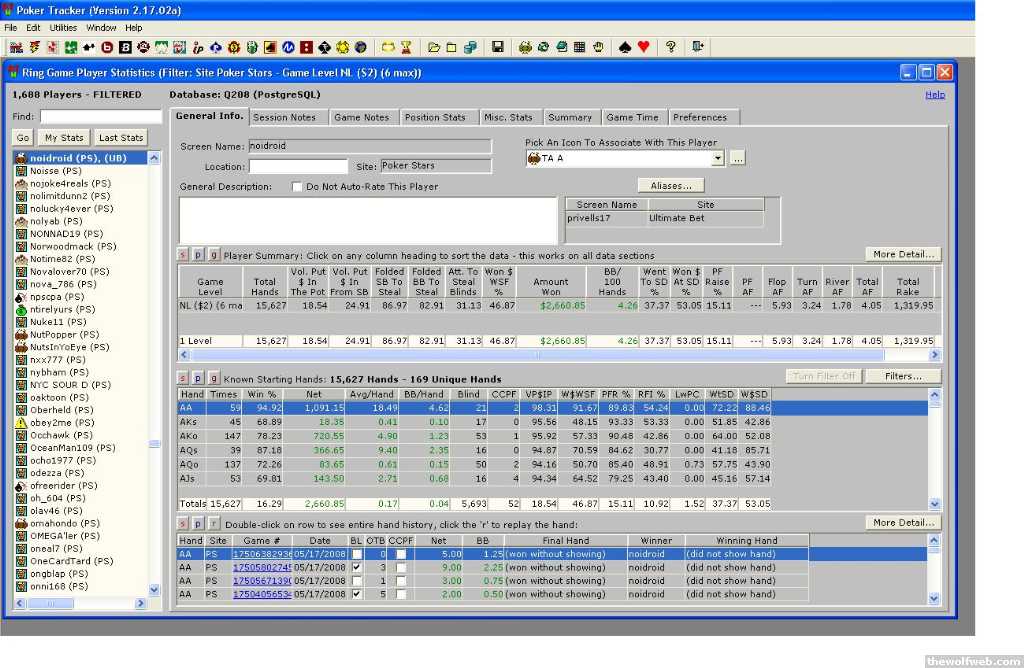1024x668 pixels.
Task: Click the red heart toolbar icon
Action: [x=643, y=47]
